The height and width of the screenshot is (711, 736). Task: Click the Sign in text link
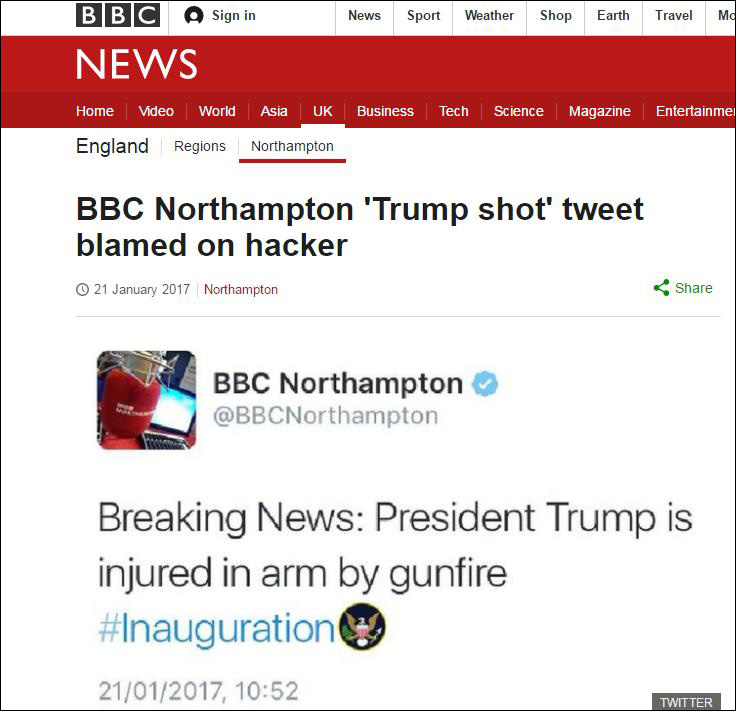[234, 15]
